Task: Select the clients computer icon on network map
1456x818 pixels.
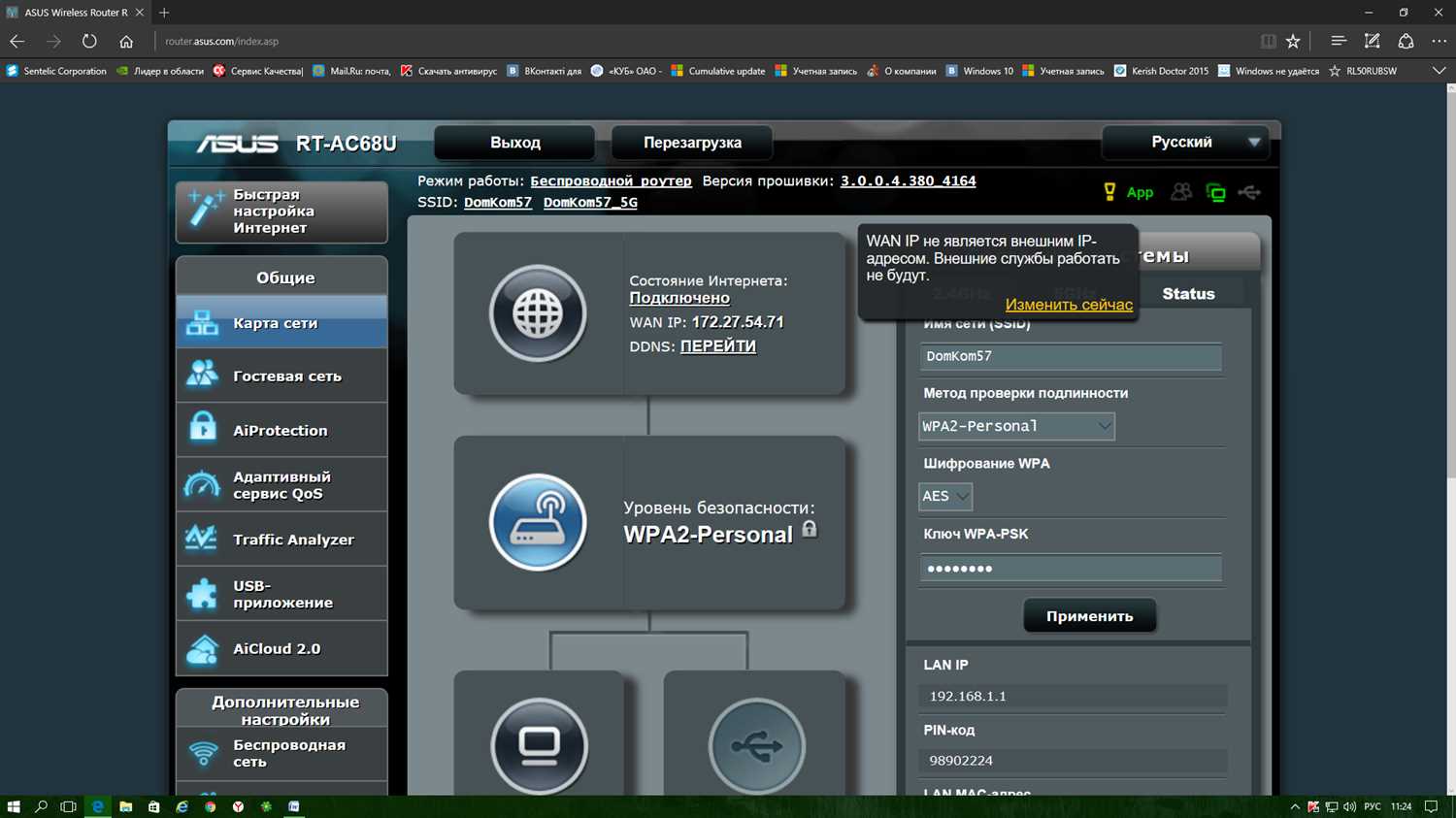Action: pyautogui.click(x=539, y=745)
